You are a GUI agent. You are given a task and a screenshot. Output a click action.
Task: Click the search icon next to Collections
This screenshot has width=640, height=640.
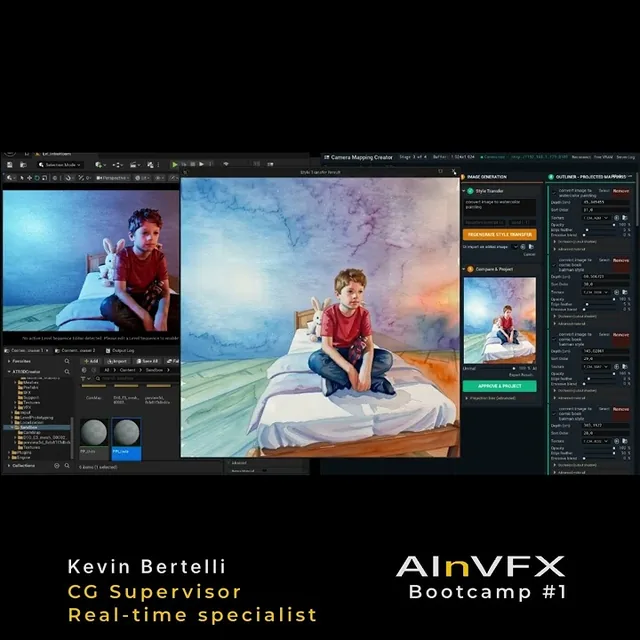coord(67,466)
